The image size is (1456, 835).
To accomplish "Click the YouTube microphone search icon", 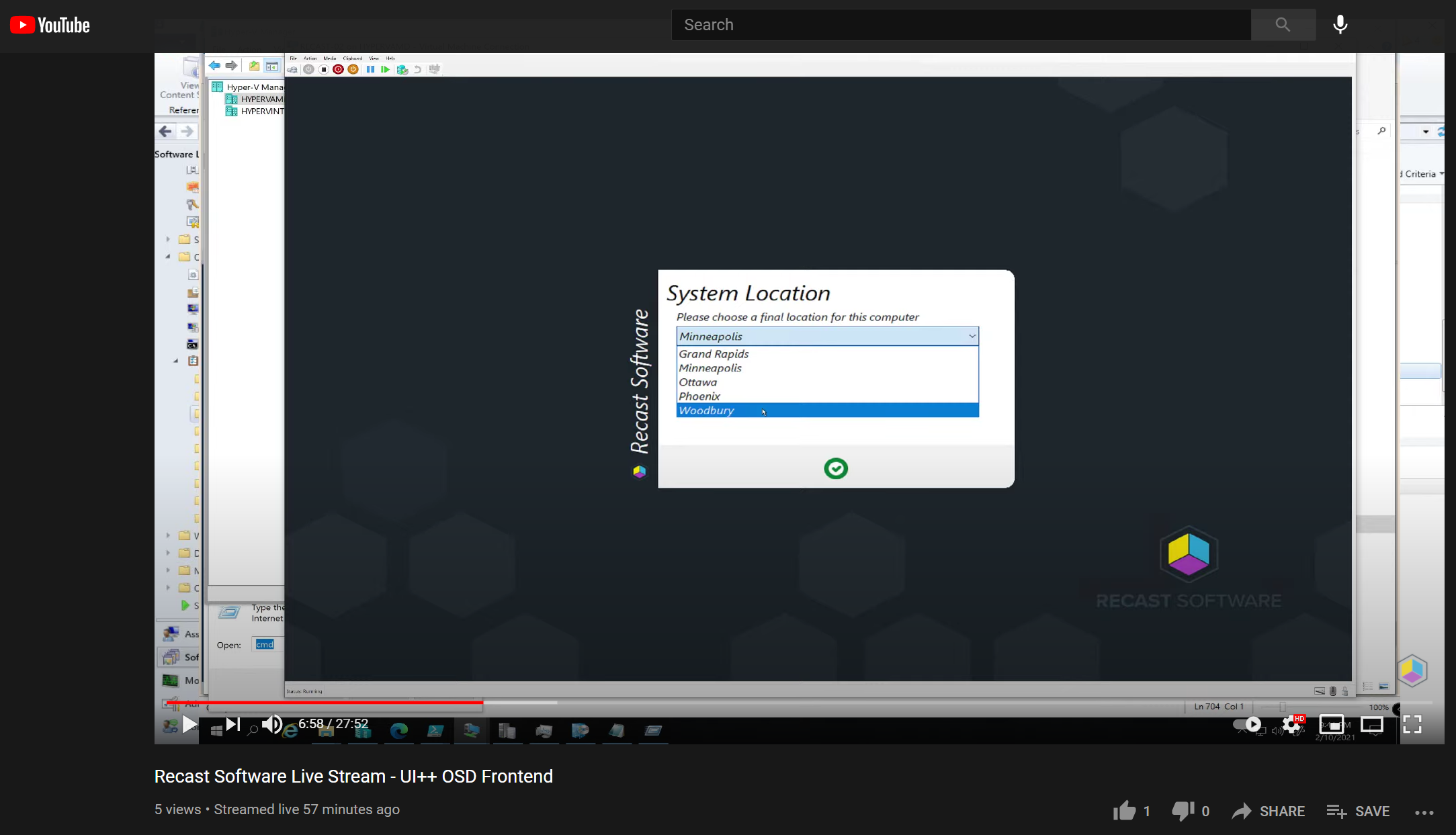I will (1340, 25).
